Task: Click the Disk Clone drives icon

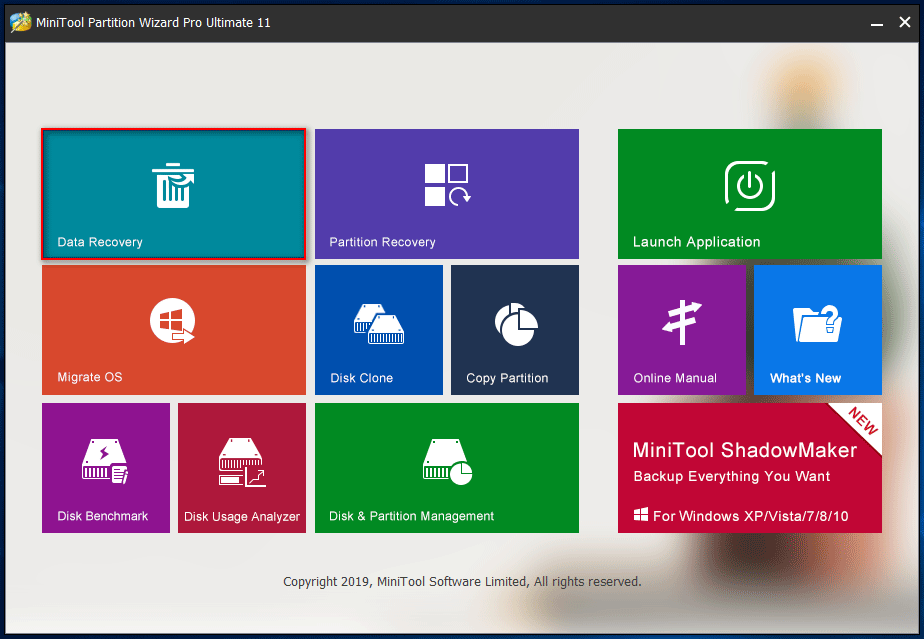Action: [x=379, y=324]
